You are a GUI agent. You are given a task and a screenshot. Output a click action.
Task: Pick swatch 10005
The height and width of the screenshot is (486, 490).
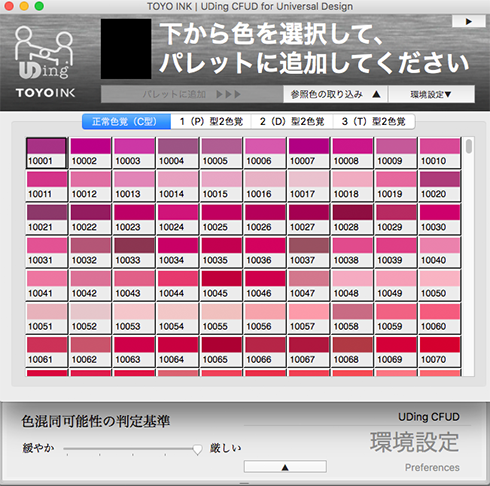tap(221, 153)
